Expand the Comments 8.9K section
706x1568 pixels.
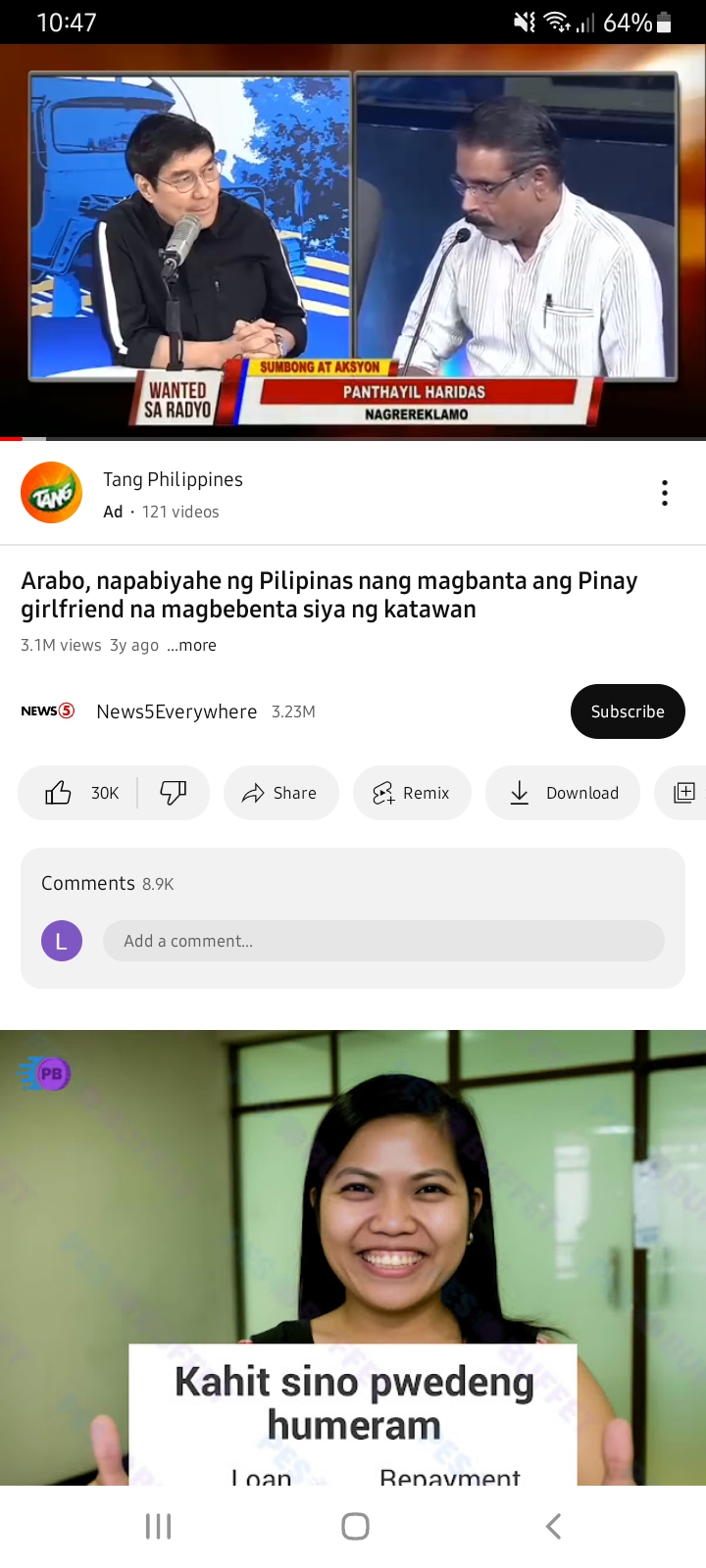pyautogui.click(x=108, y=883)
